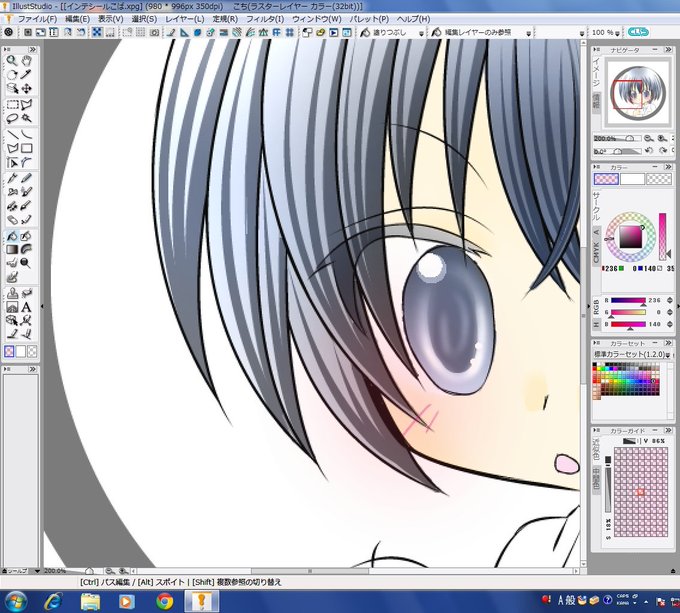Activate transparent color in Color panel
Image resolution: width=680 pixels, height=613 pixels.
(x=659, y=179)
